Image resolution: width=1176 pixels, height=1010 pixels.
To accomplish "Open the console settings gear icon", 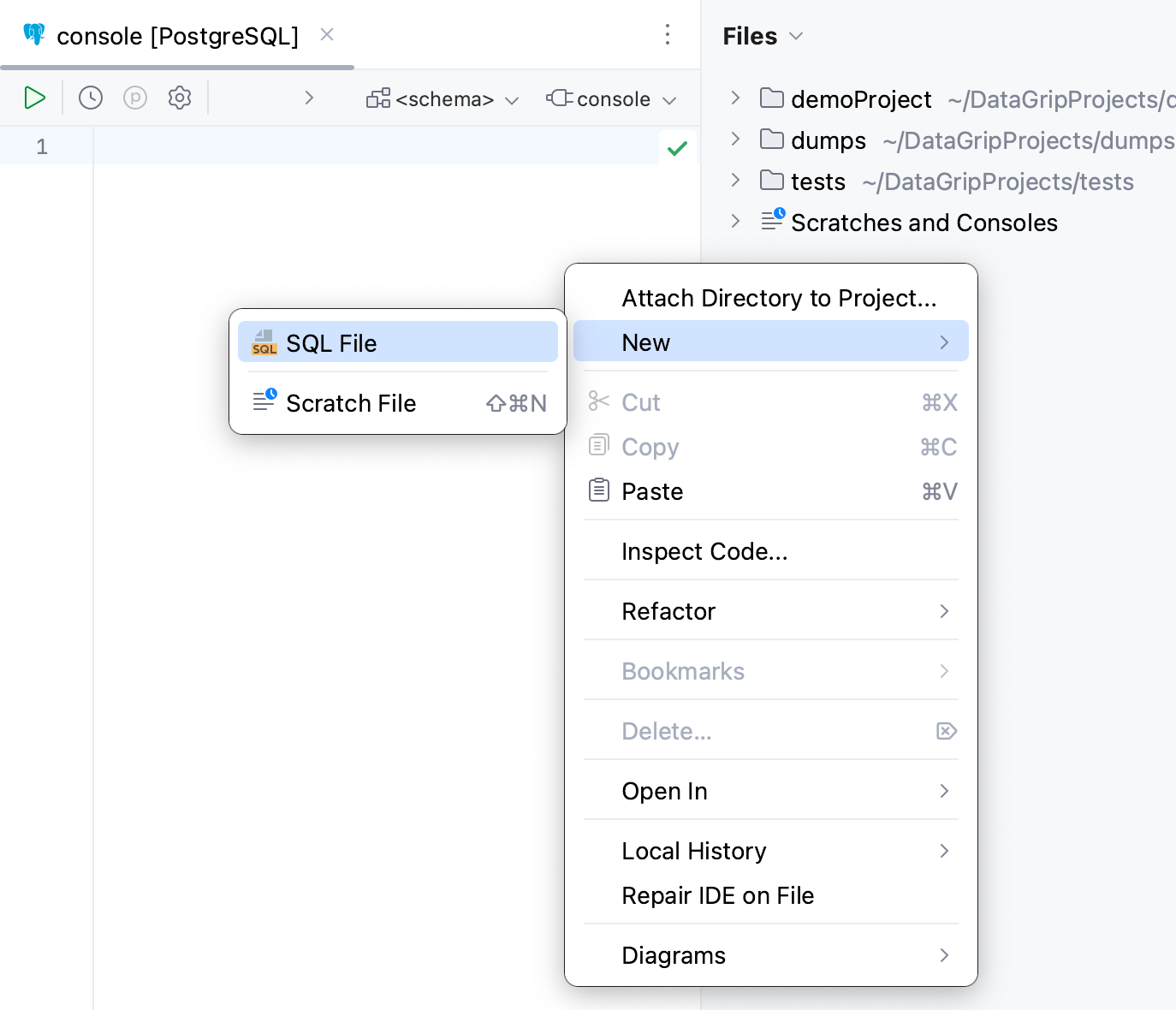I will tap(180, 98).
